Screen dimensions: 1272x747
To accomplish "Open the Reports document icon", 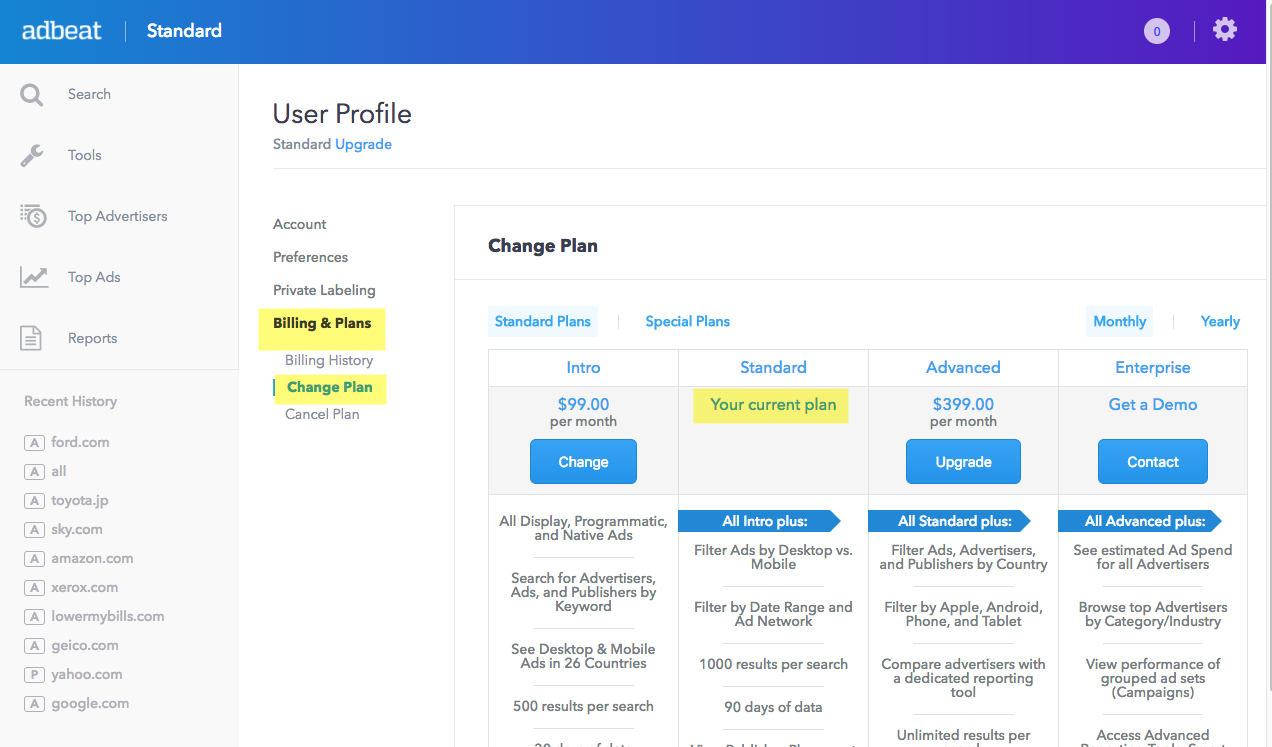I will point(32,338).
